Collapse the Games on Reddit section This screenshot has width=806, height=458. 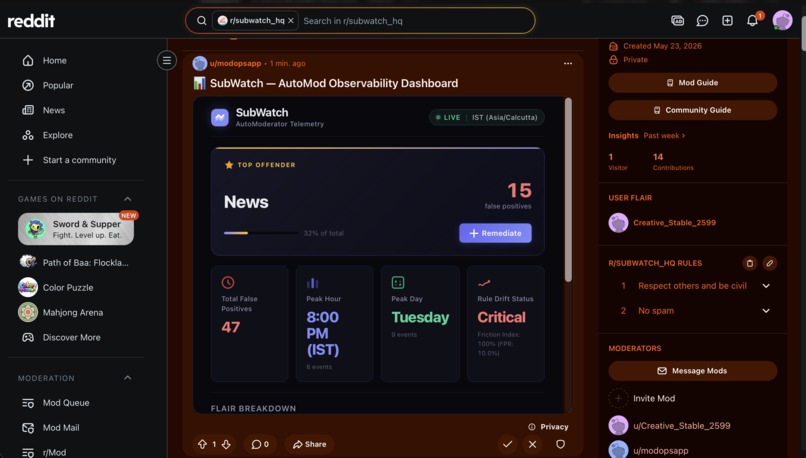[x=127, y=199]
